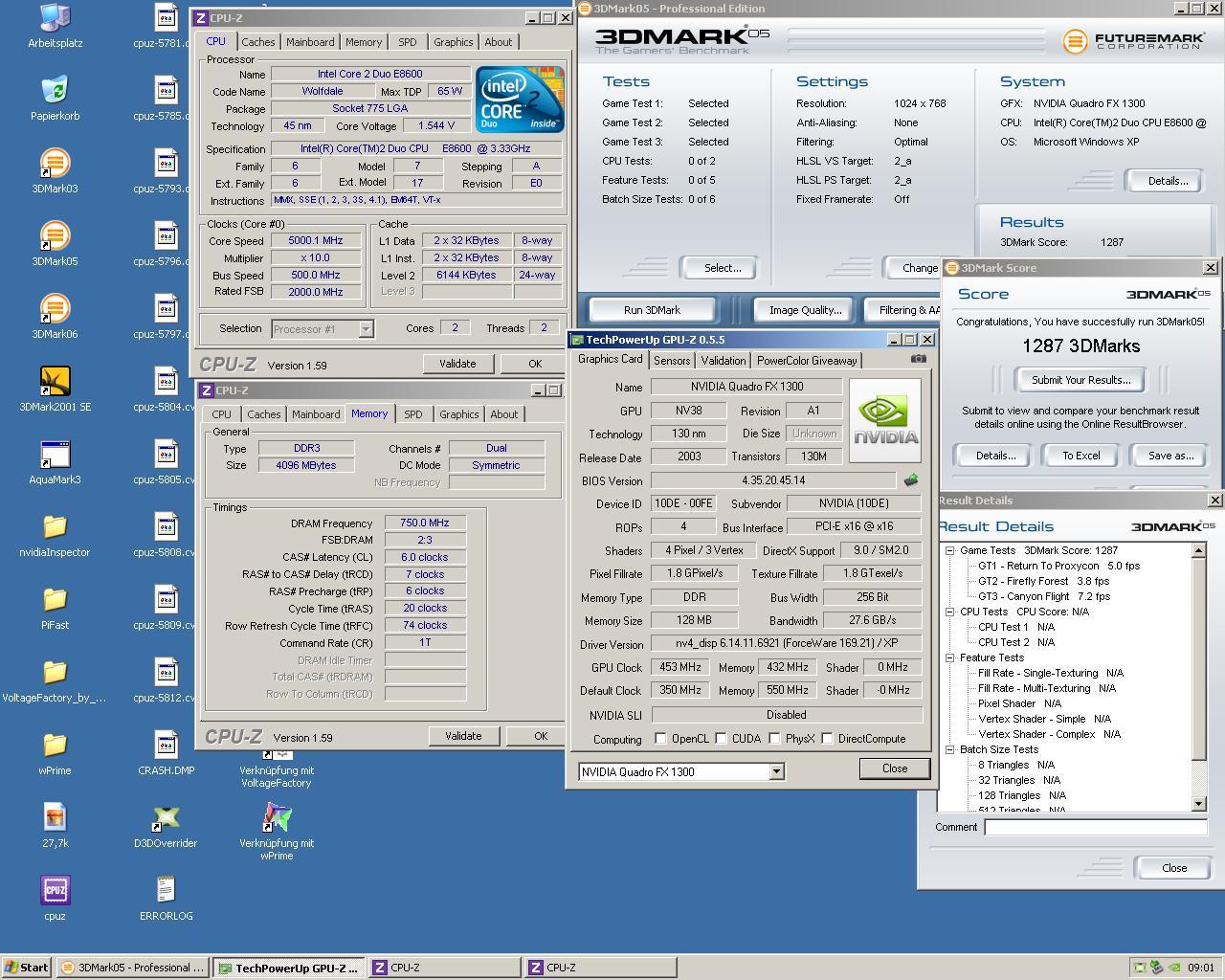
Task: Launch cpuz desktop icon
Action: pos(55,899)
